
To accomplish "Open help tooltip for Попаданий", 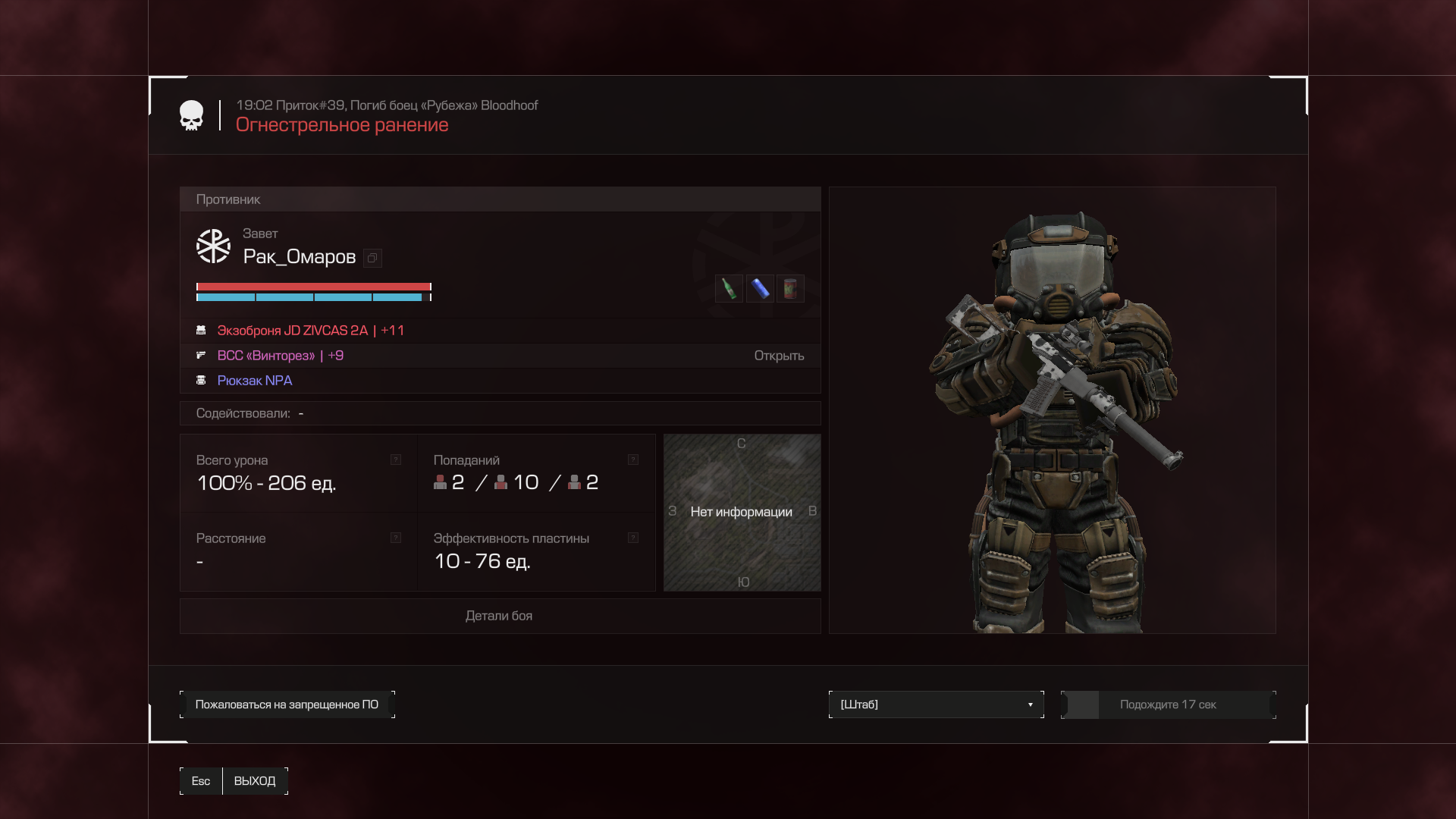I will click(633, 460).
